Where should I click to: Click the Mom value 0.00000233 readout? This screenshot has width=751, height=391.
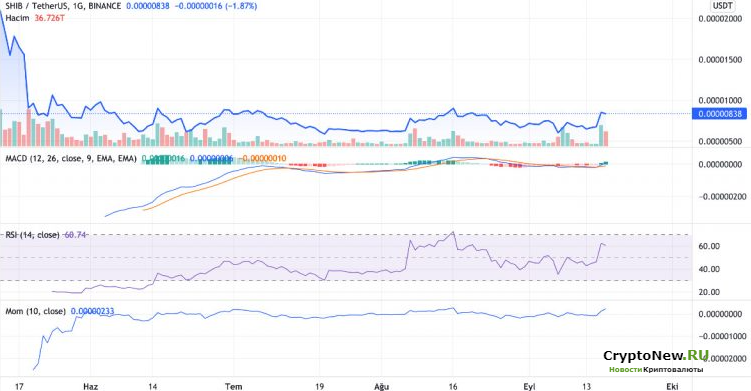click(x=92, y=311)
